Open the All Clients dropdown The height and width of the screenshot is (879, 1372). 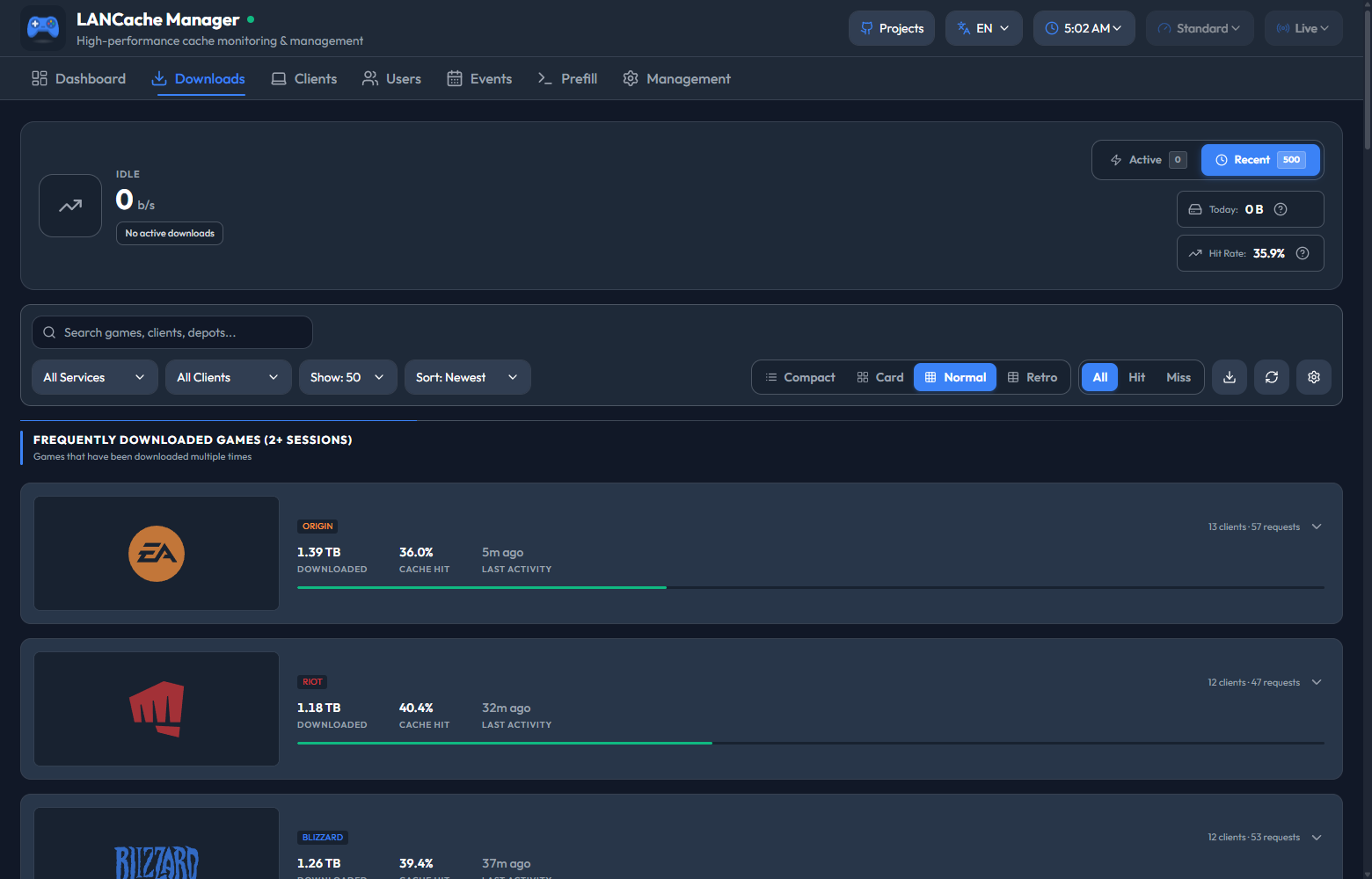(x=229, y=377)
